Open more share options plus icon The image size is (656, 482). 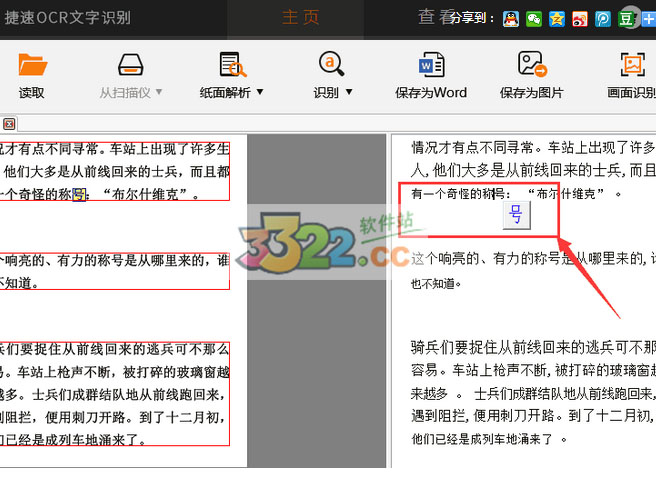click(649, 19)
